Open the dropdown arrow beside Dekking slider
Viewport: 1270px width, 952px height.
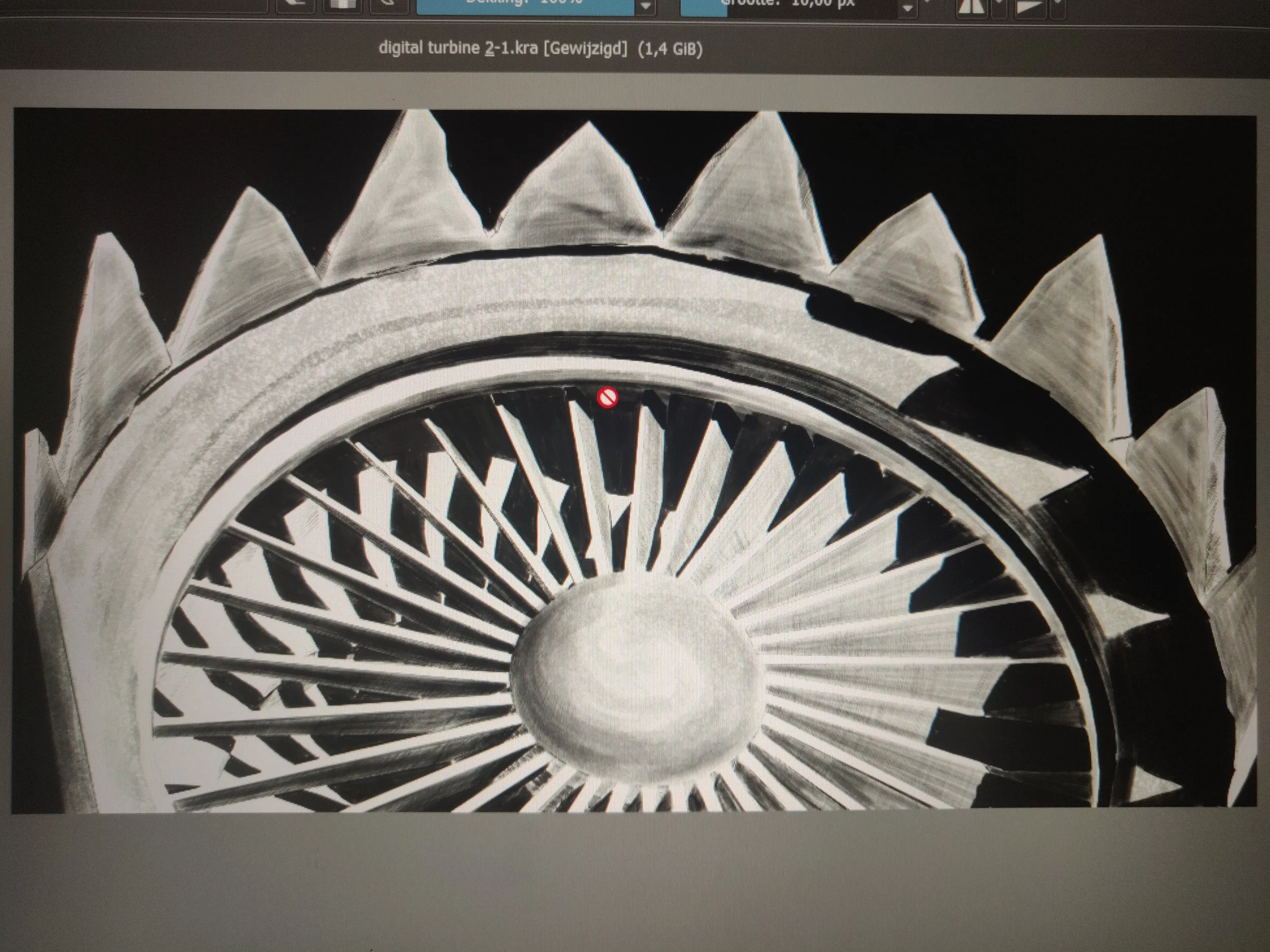click(x=647, y=7)
